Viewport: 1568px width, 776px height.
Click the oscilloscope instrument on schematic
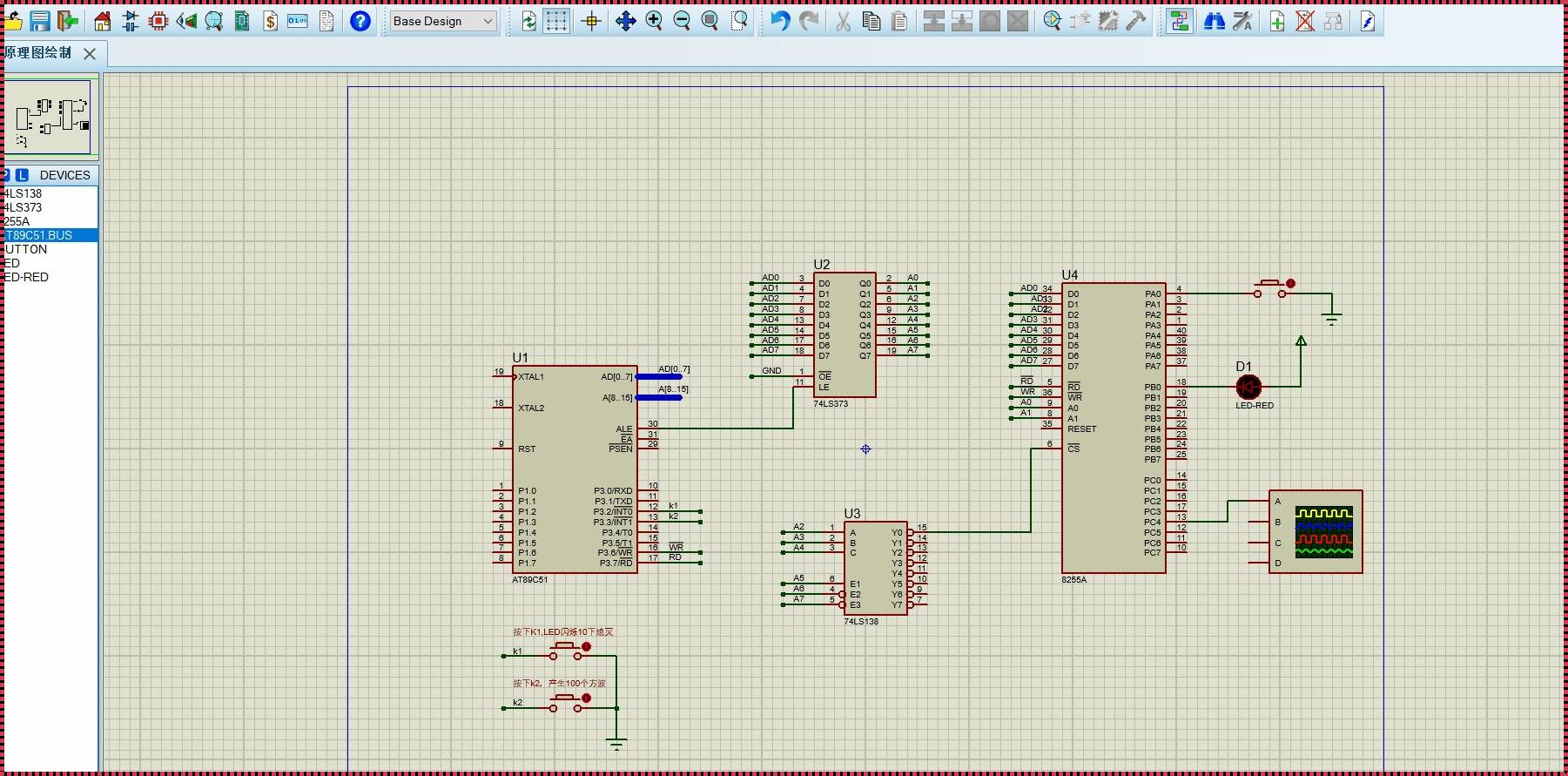(1315, 532)
